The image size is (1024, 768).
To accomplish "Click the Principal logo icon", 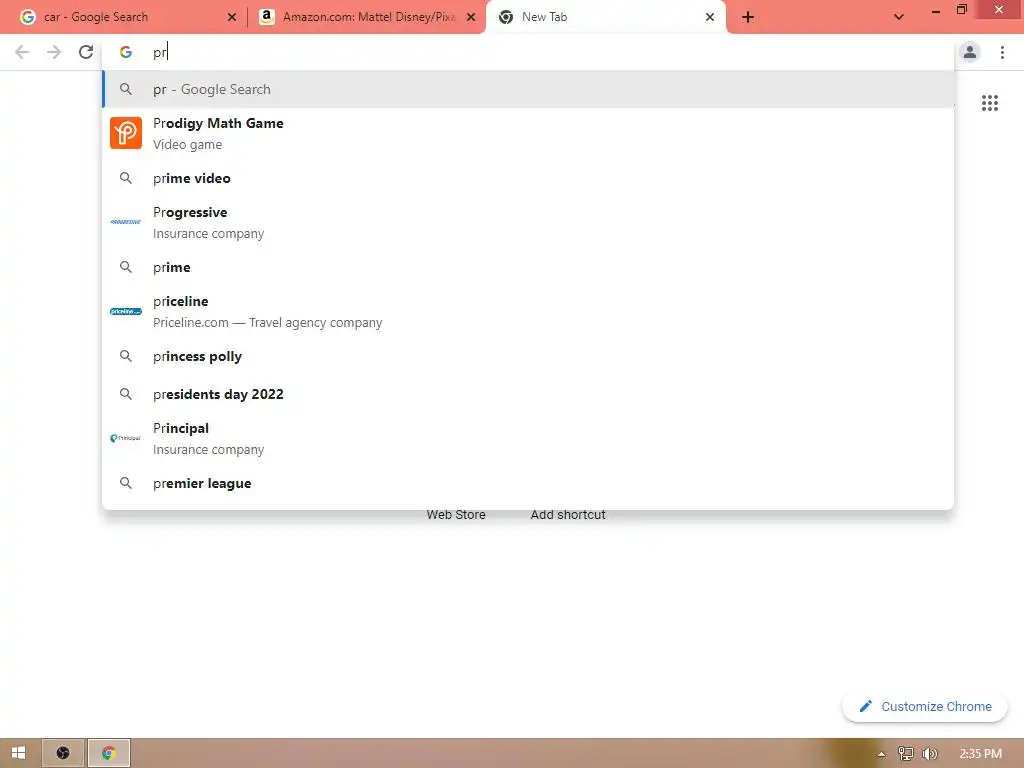I will click(126, 438).
